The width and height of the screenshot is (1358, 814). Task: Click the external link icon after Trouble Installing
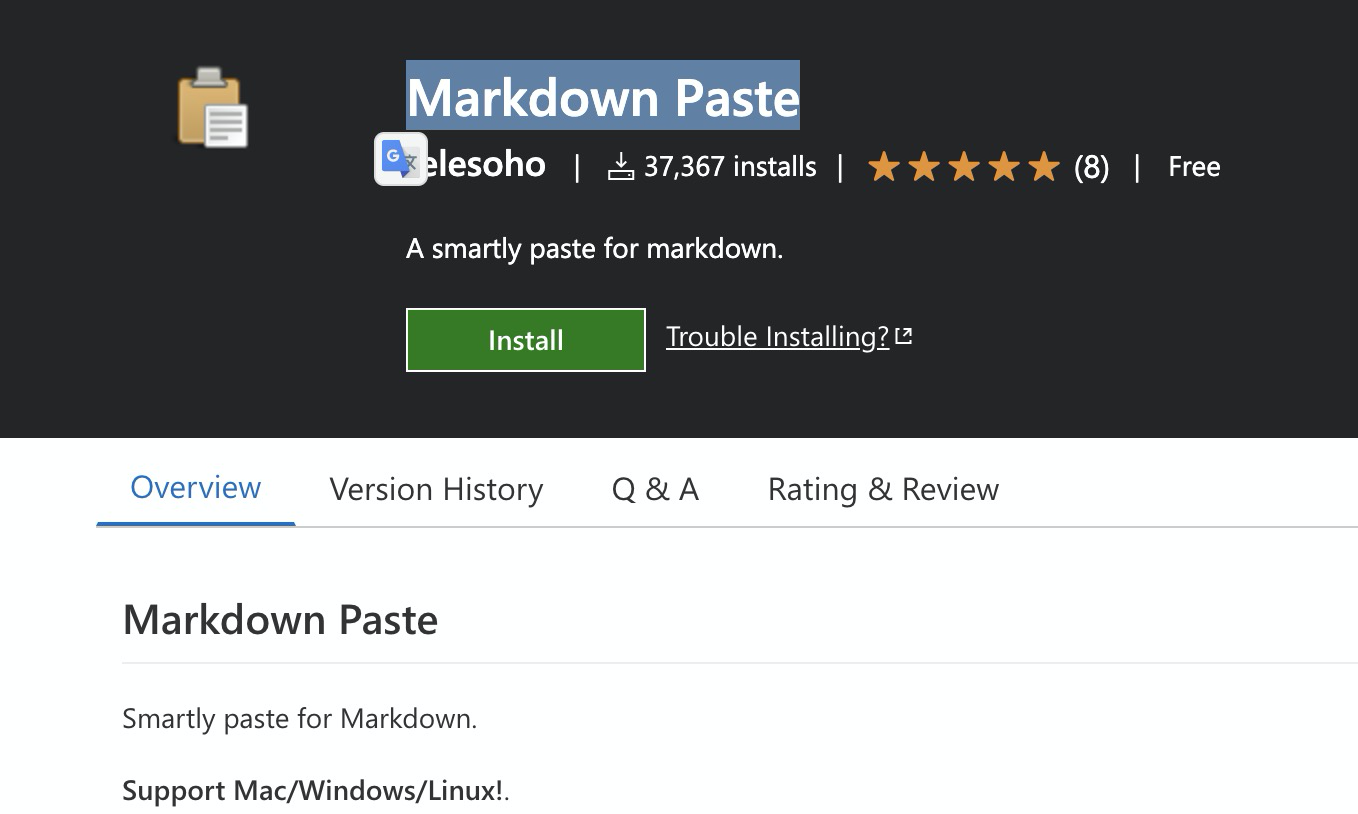click(x=904, y=336)
